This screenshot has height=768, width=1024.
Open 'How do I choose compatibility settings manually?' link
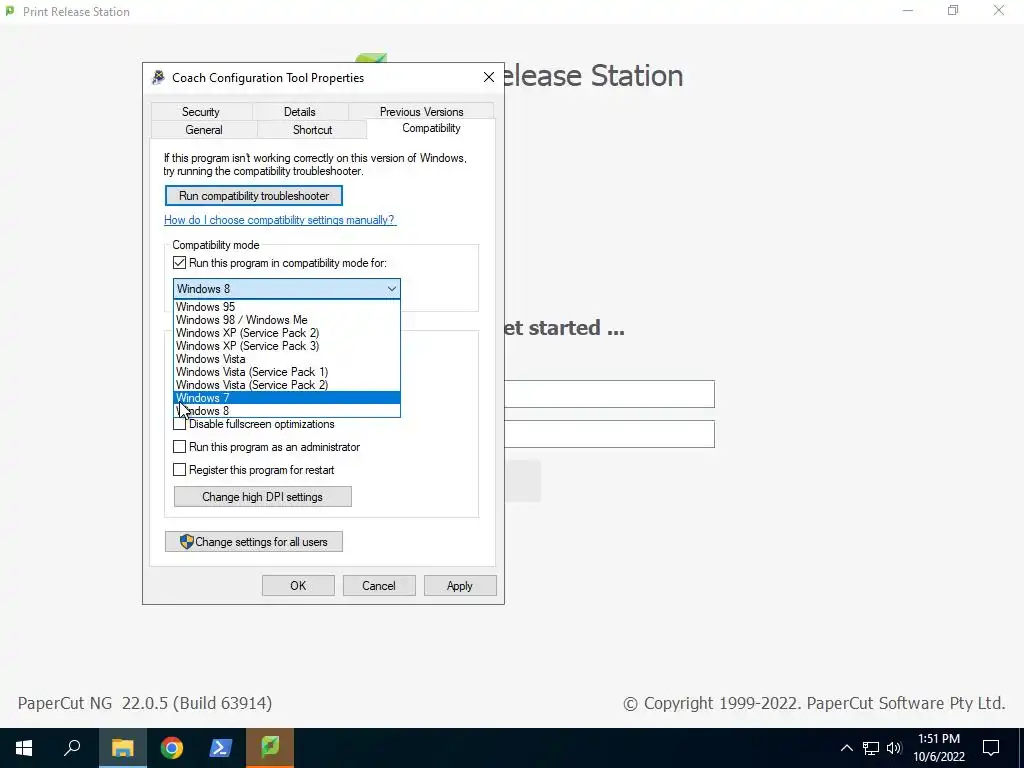click(280, 220)
